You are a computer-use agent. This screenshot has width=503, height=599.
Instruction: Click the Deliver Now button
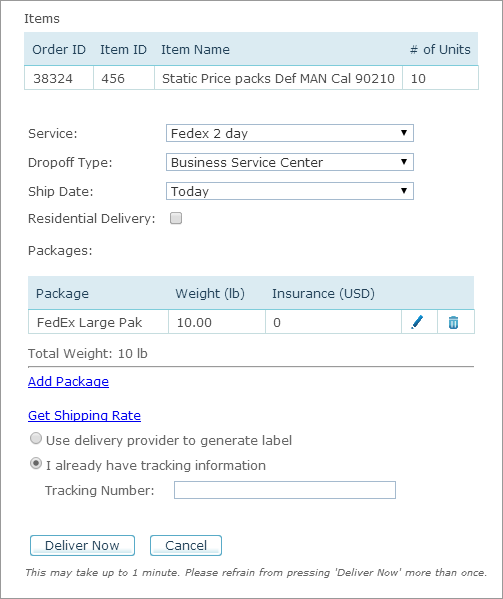[82, 546]
